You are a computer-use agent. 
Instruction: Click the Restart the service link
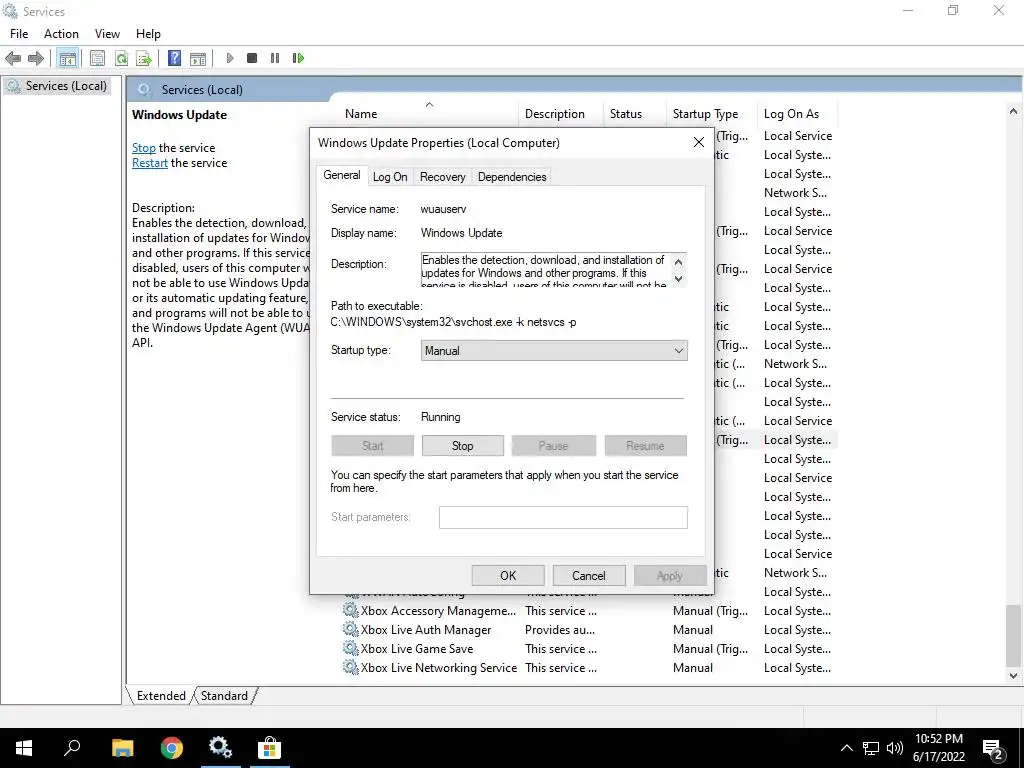point(150,163)
